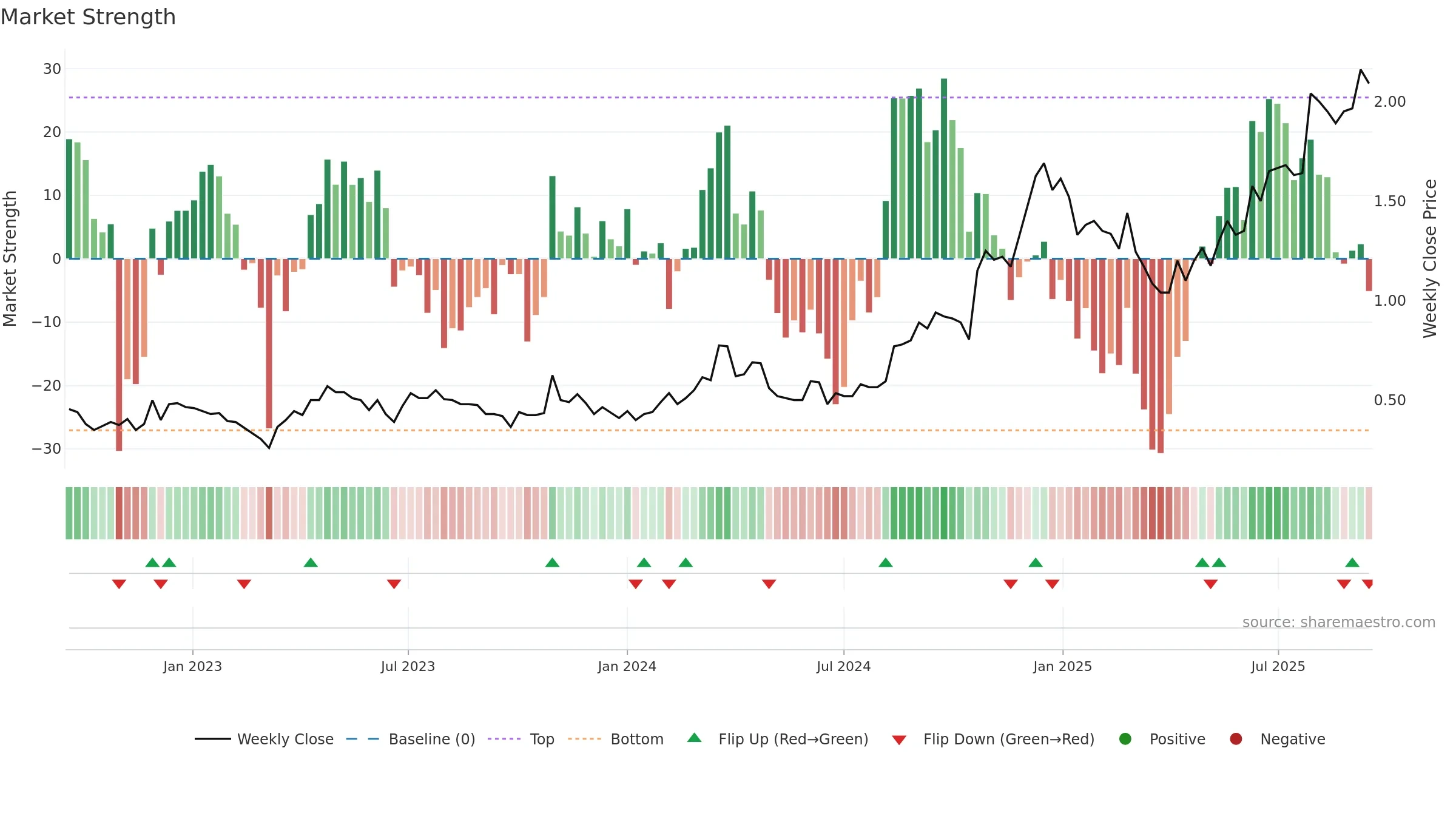Click the Jul 2025 axis label
The width and height of the screenshot is (1456, 819).
[1278, 666]
